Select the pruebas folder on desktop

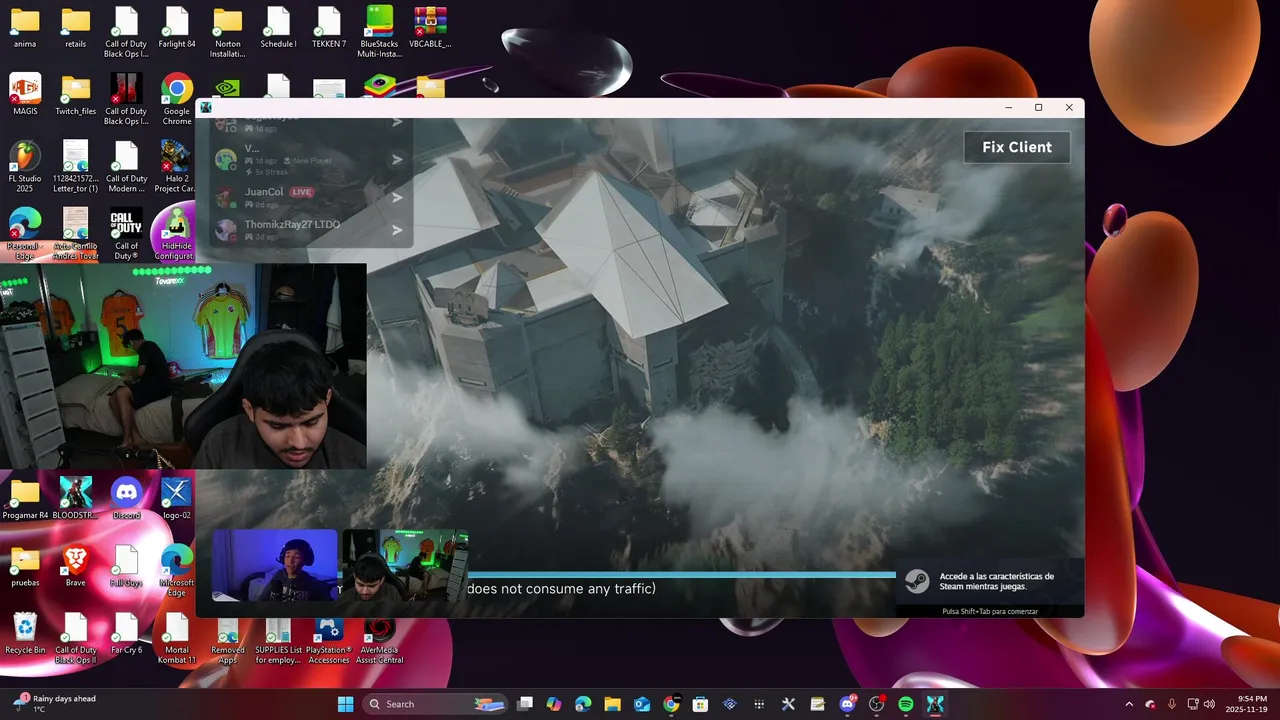[25, 566]
